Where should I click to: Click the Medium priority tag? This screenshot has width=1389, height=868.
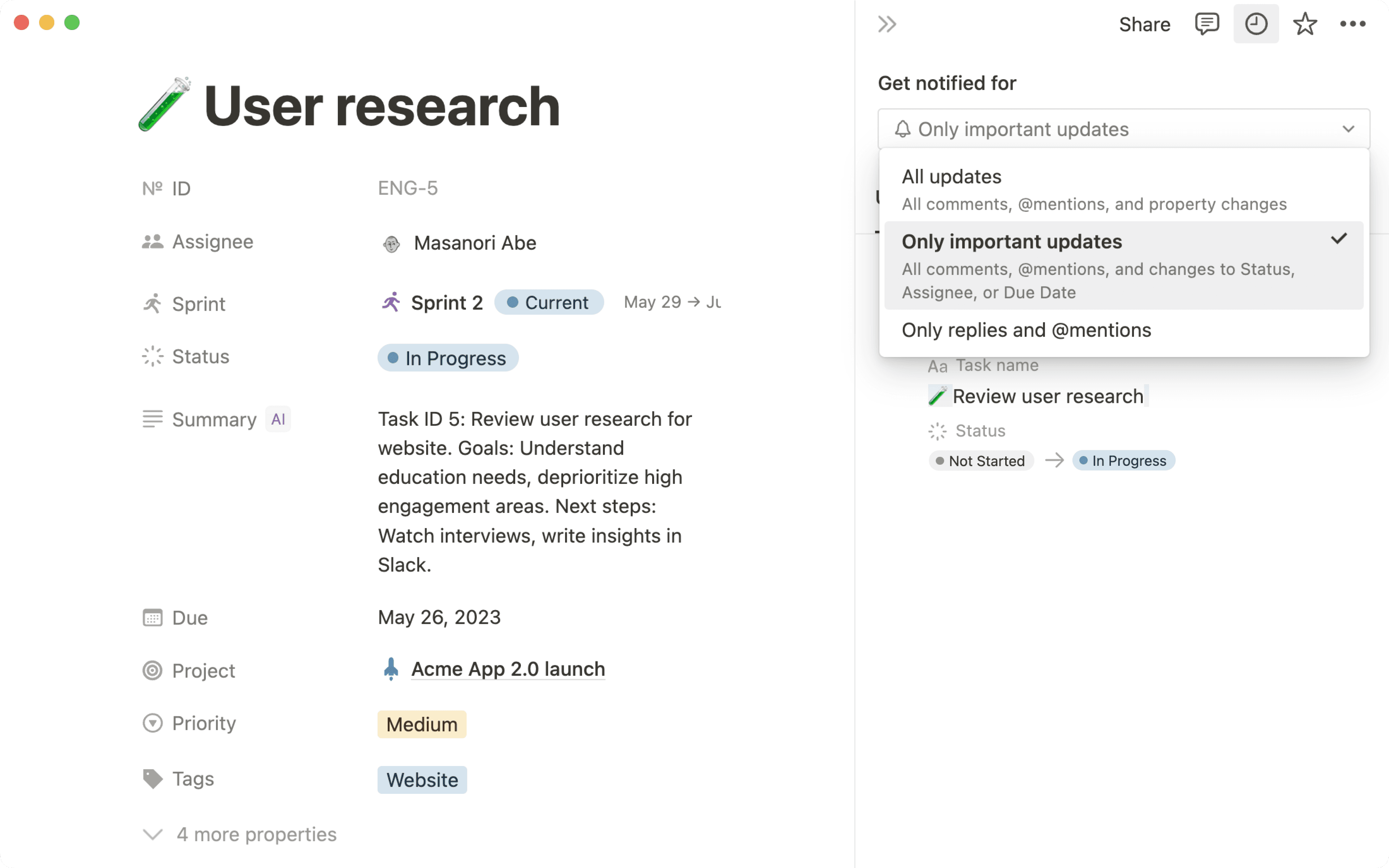[422, 724]
